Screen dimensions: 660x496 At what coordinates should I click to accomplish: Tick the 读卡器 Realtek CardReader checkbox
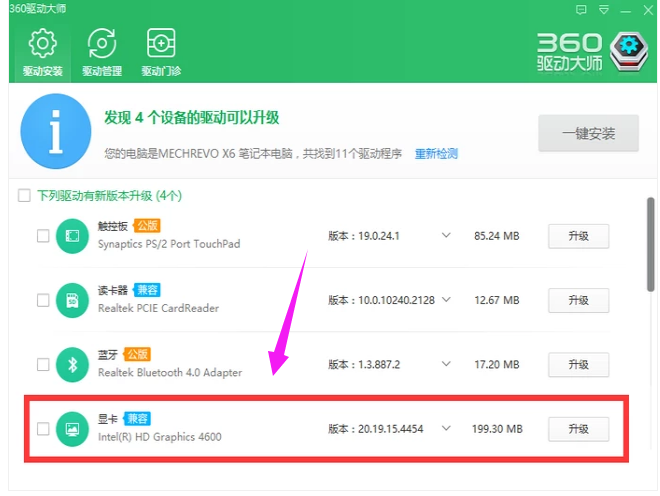click(43, 300)
